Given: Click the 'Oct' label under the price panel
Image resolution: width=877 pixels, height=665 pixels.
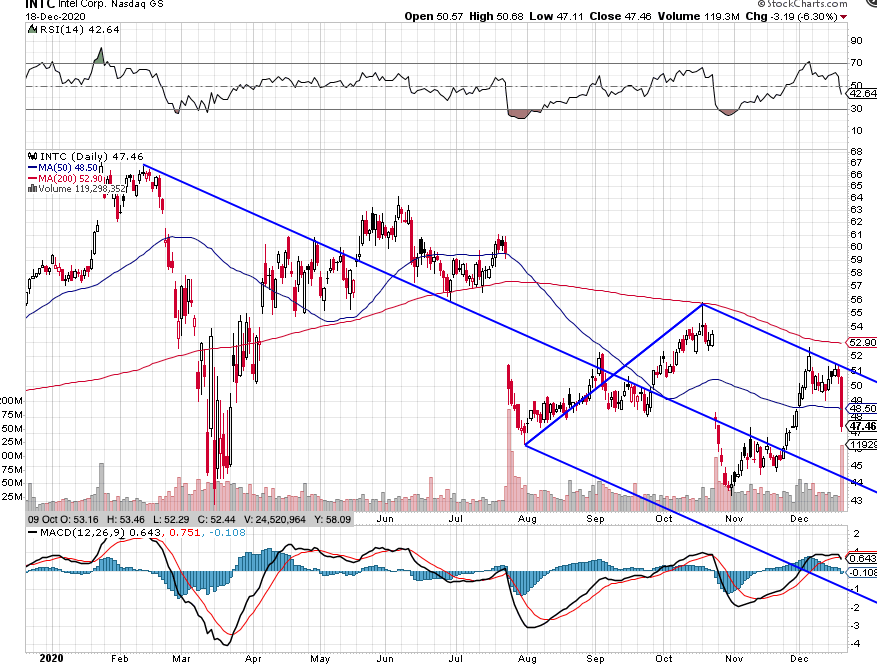Looking at the screenshot, I should click(663, 518).
